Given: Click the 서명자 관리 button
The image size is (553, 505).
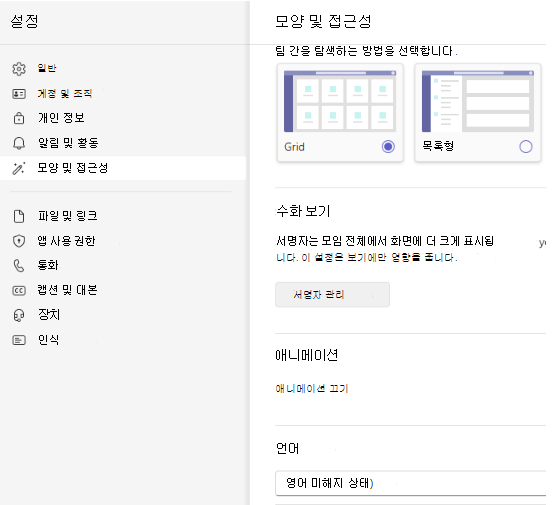Looking at the screenshot, I should coord(332,294).
